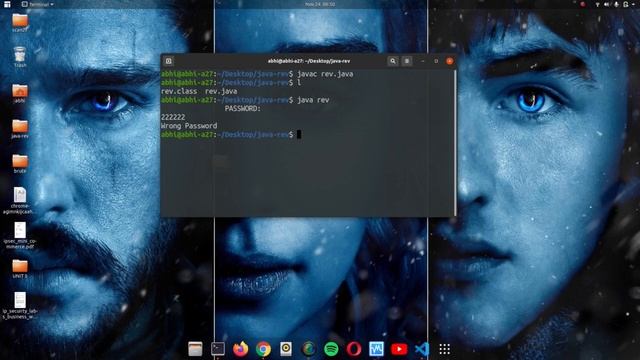
Task: Click the 'Wrong Password' output text
Action: click(x=189, y=126)
